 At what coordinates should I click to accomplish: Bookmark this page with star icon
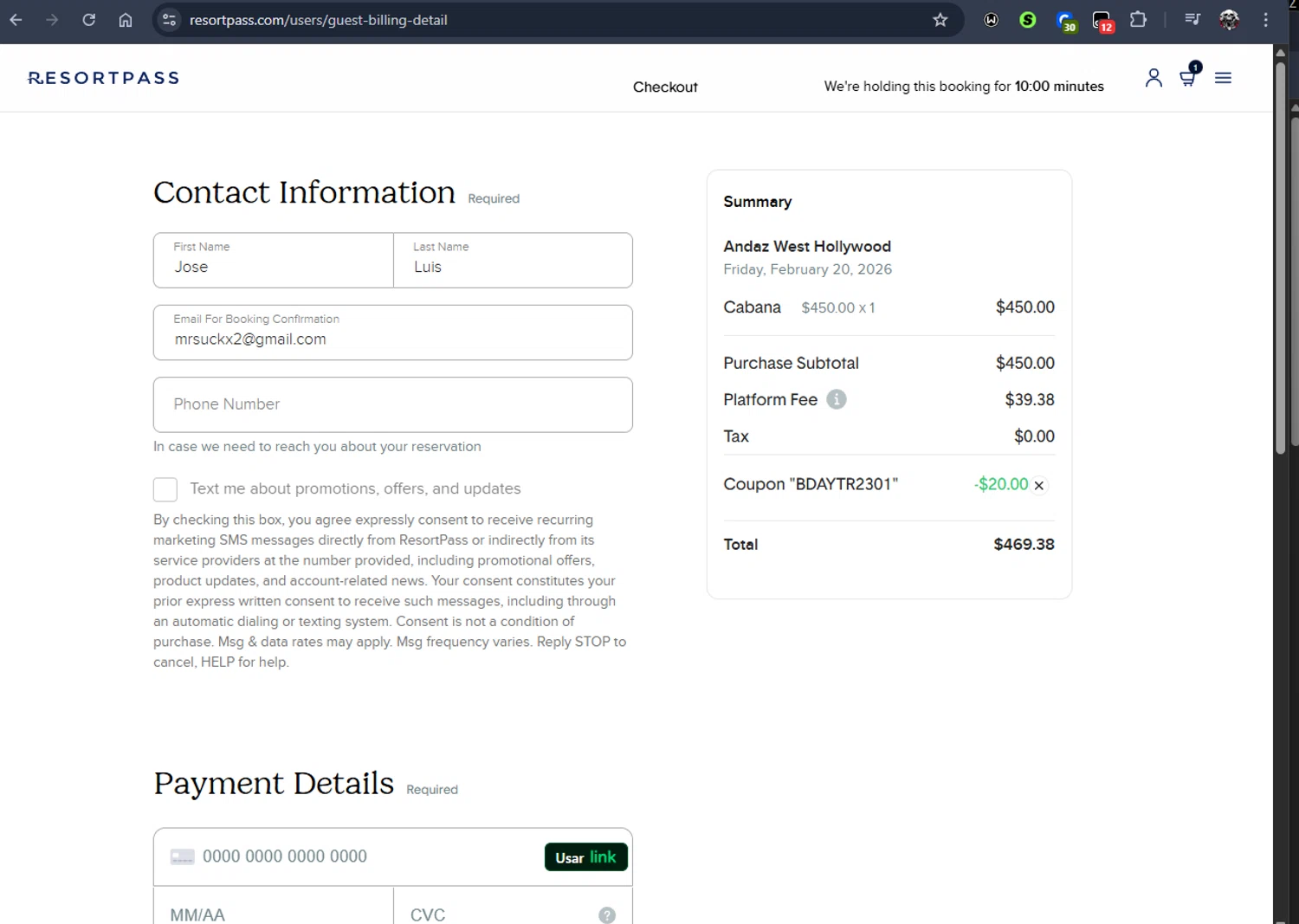click(x=940, y=20)
